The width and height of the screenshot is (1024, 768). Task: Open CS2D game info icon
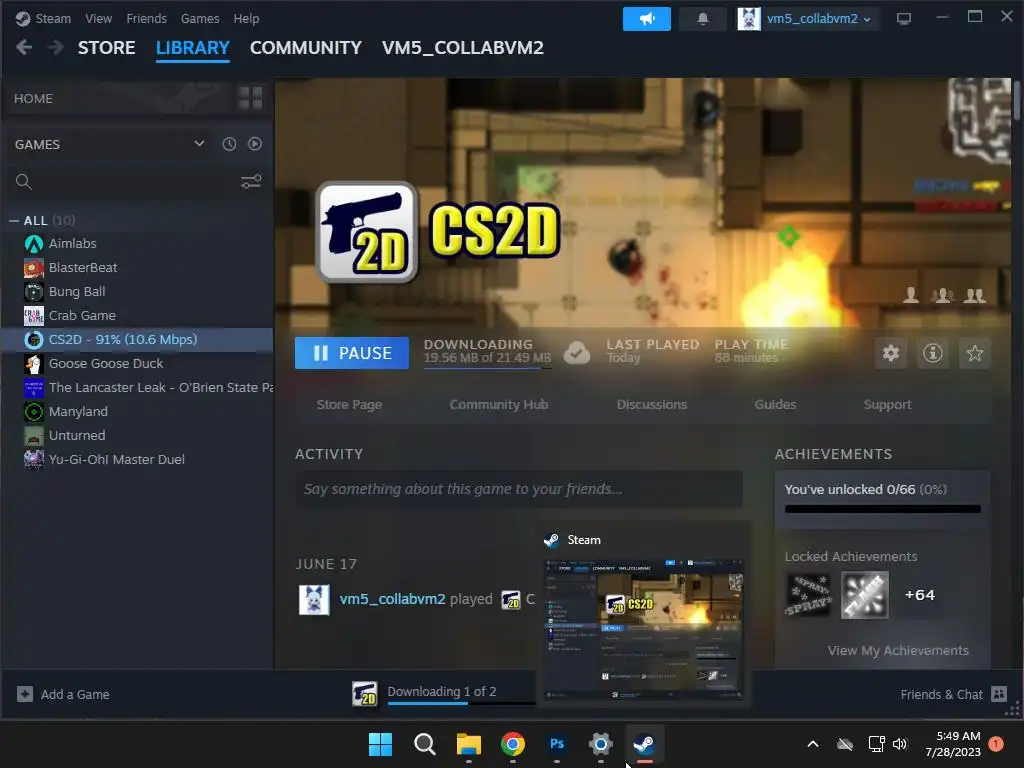pos(933,353)
